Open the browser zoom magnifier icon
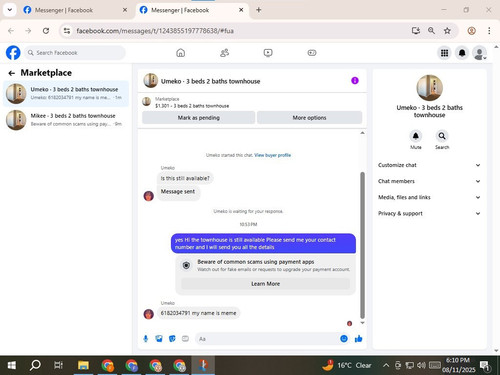 (431, 31)
